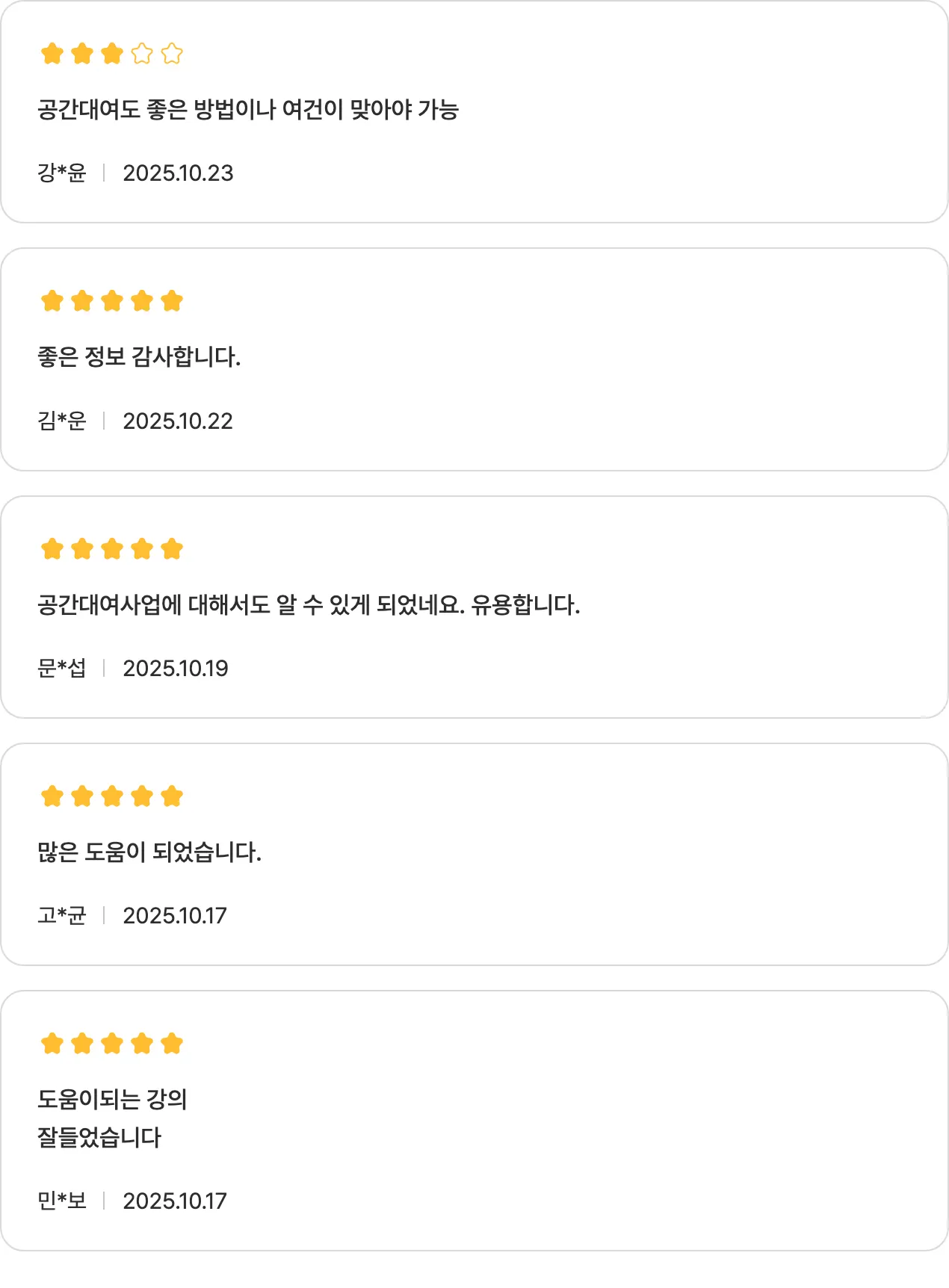Click the fifth star in 고*균's review
Image resolution: width=949 pixels, height=1288 pixels.
coord(172,796)
